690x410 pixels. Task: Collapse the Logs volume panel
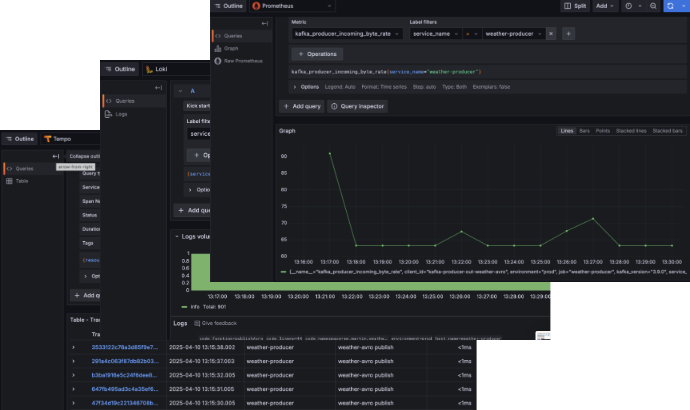tap(176, 237)
